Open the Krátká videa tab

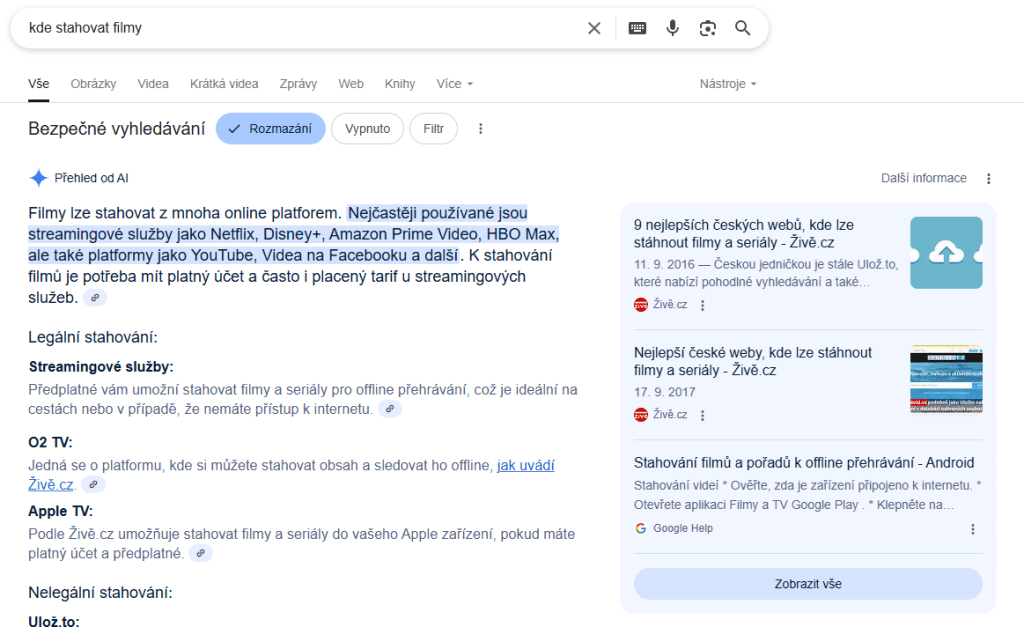[x=224, y=84]
